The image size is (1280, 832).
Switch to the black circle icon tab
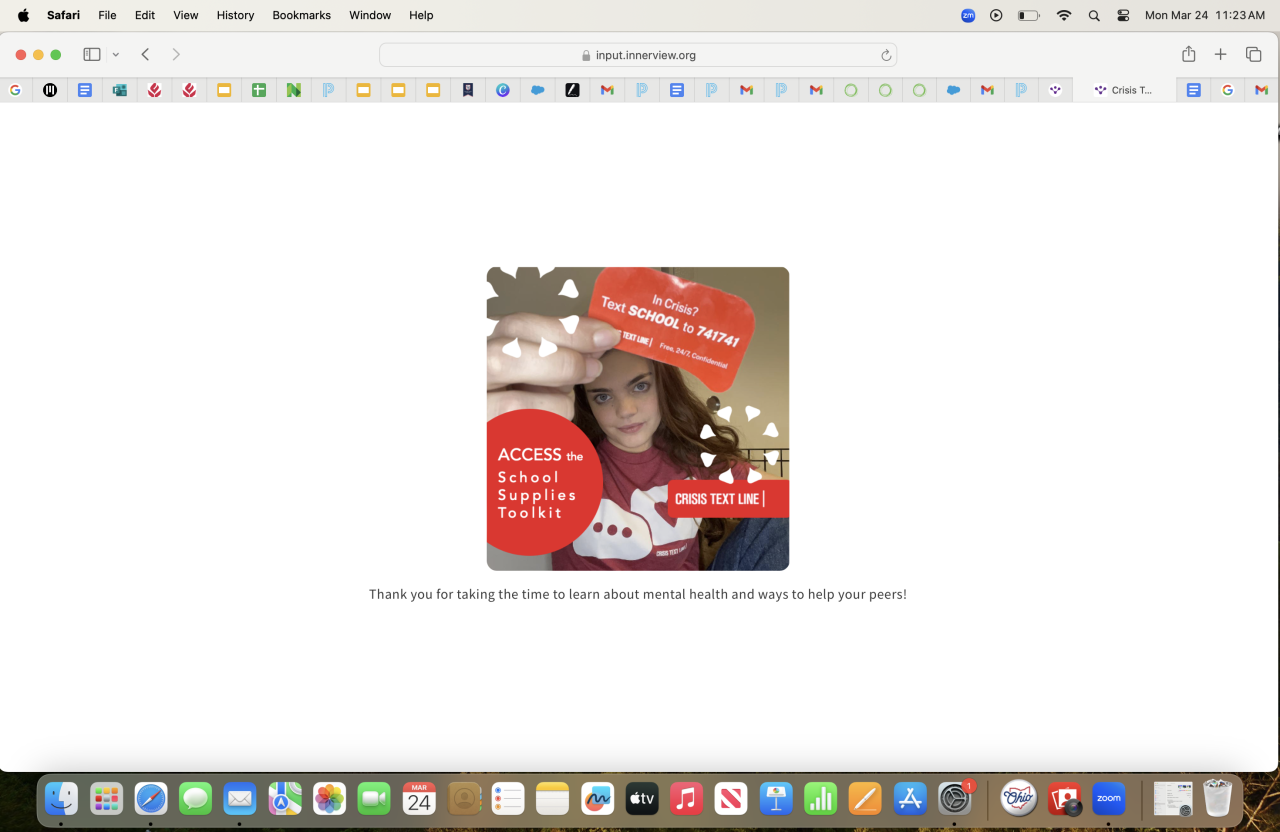(x=50, y=90)
